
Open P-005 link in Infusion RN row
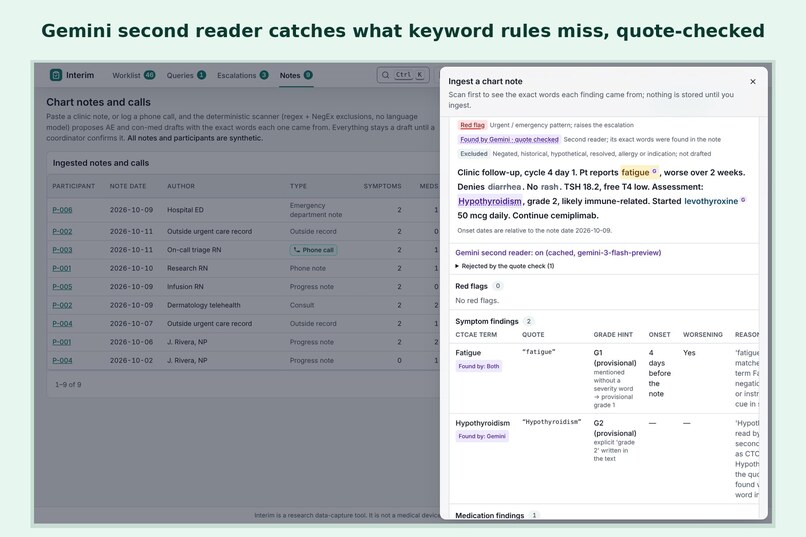point(62,287)
